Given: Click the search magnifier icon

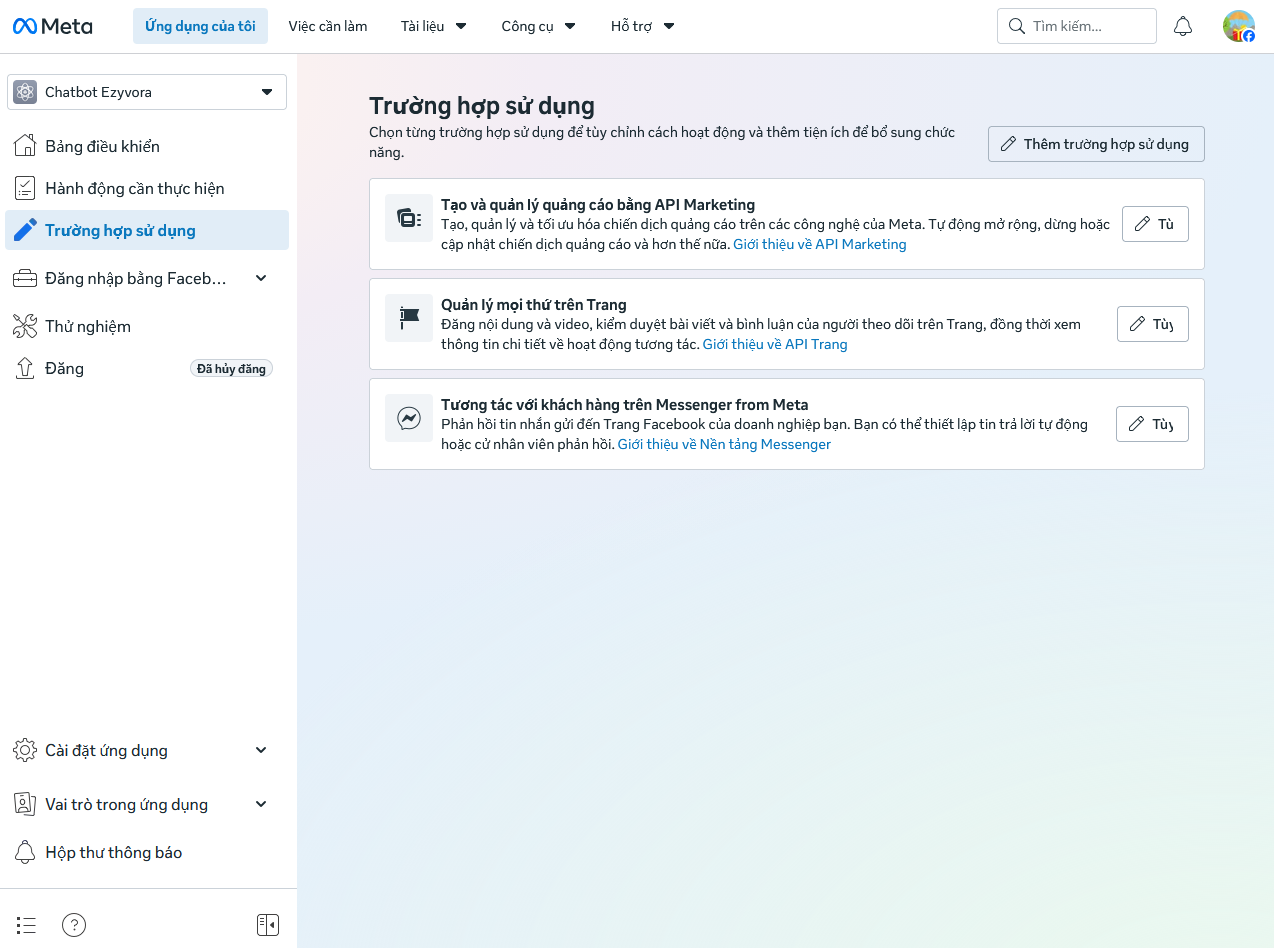Looking at the screenshot, I should click(1017, 26).
